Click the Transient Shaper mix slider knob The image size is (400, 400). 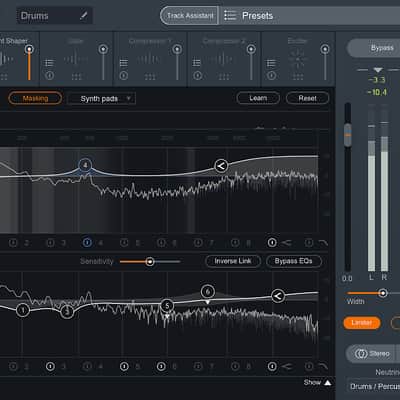[29, 49]
